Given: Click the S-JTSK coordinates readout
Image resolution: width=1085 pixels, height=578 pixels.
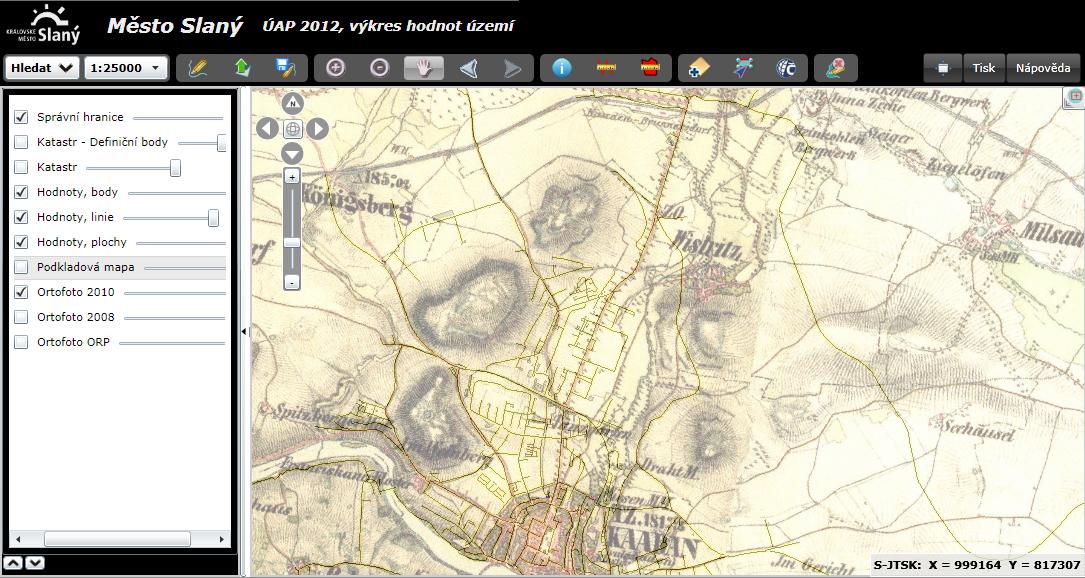Looking at the screenshot, I should [x=976, y=565].
